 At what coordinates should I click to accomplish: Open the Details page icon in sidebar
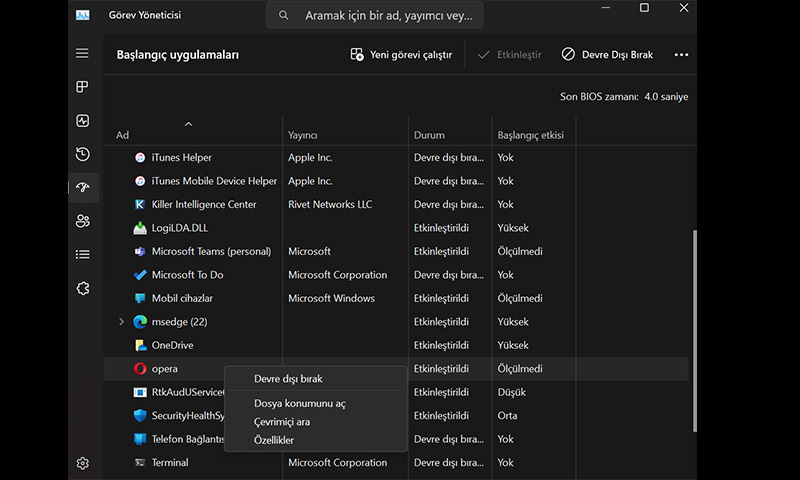[83, 254]
